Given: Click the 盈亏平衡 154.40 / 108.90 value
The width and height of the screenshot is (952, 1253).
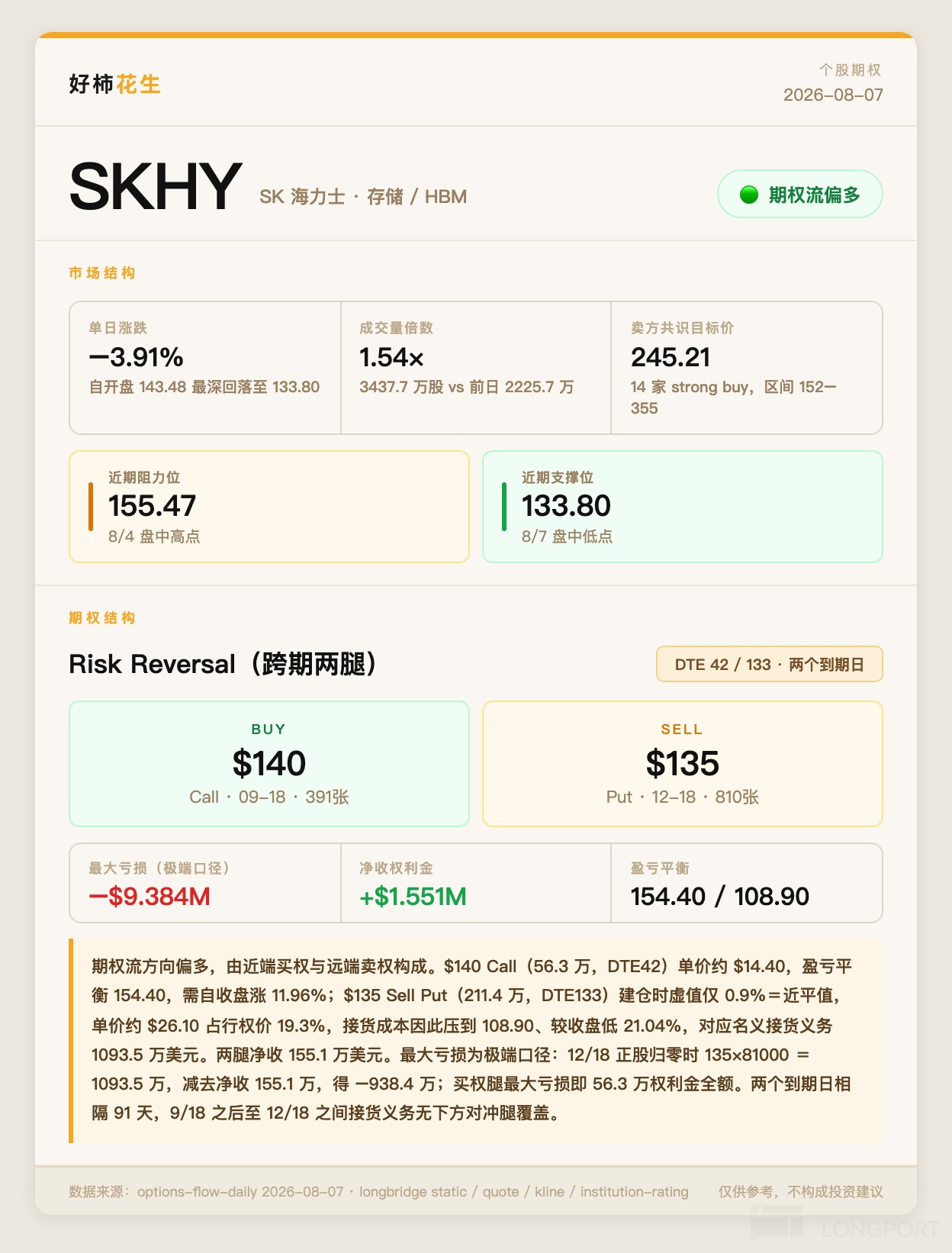Looking at the screenshot, I should point(719,896).
